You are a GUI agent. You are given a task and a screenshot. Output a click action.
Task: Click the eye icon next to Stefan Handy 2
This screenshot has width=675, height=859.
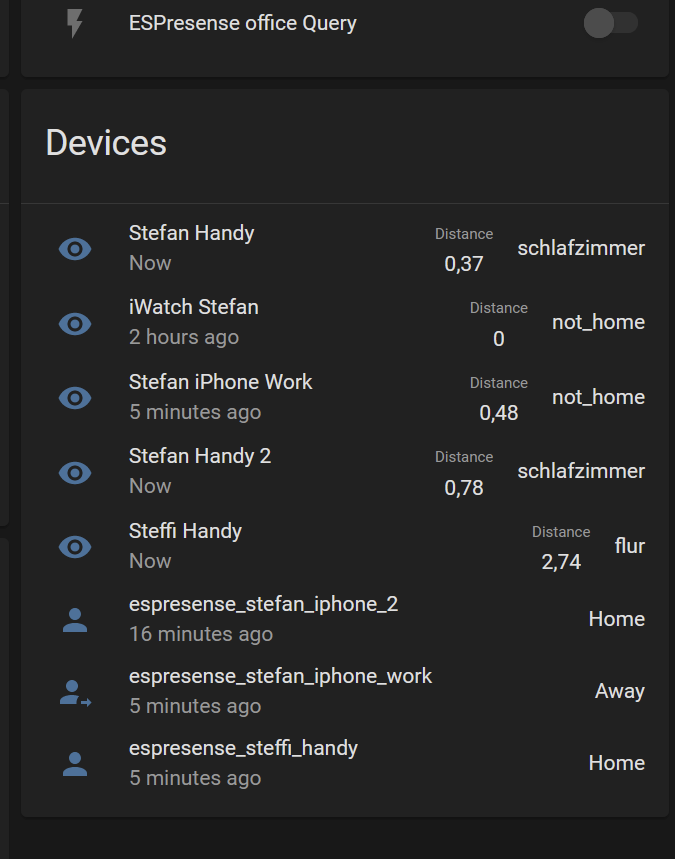(x=75, y=472)
